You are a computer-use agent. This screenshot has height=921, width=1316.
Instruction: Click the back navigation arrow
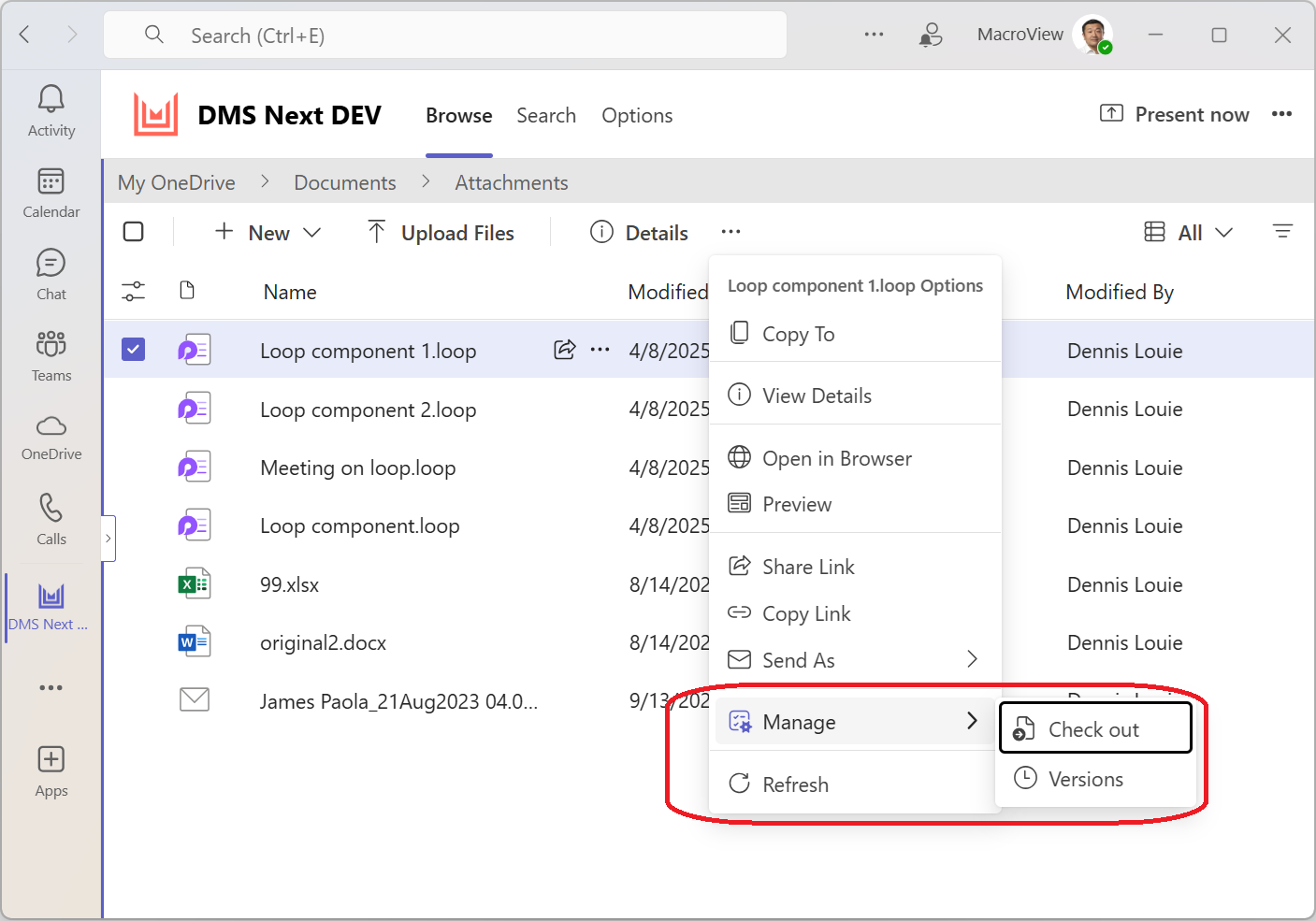25,35
